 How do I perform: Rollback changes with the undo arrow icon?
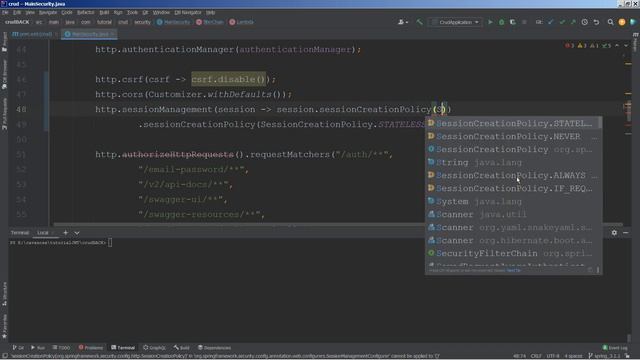[x=596, y=22]
